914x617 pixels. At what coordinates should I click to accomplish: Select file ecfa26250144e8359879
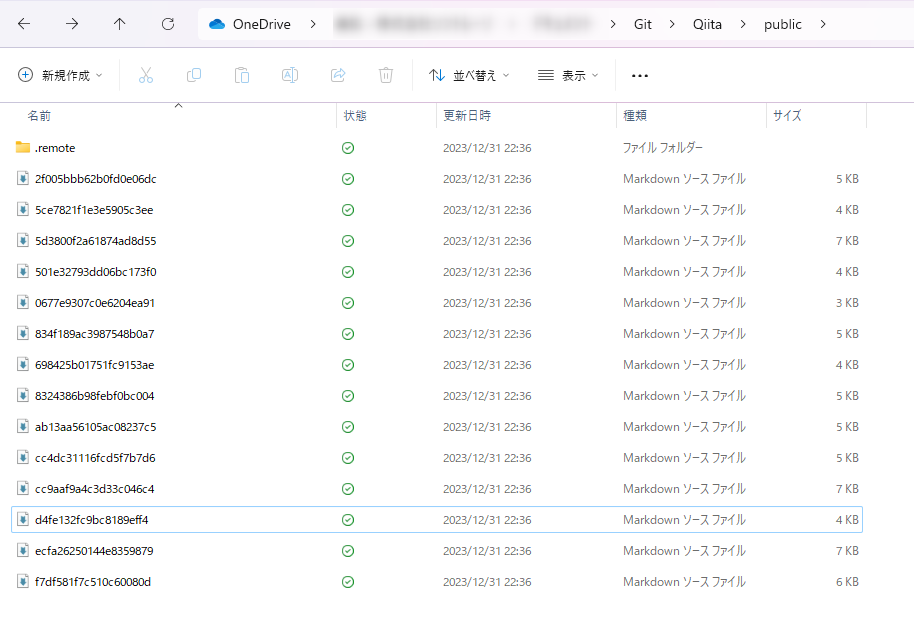(94, 551)
